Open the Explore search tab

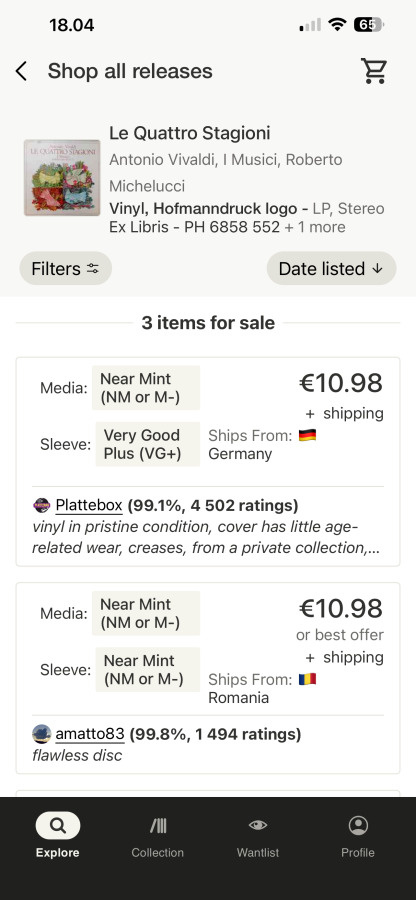pyautogui.click(x=57, y=835)
